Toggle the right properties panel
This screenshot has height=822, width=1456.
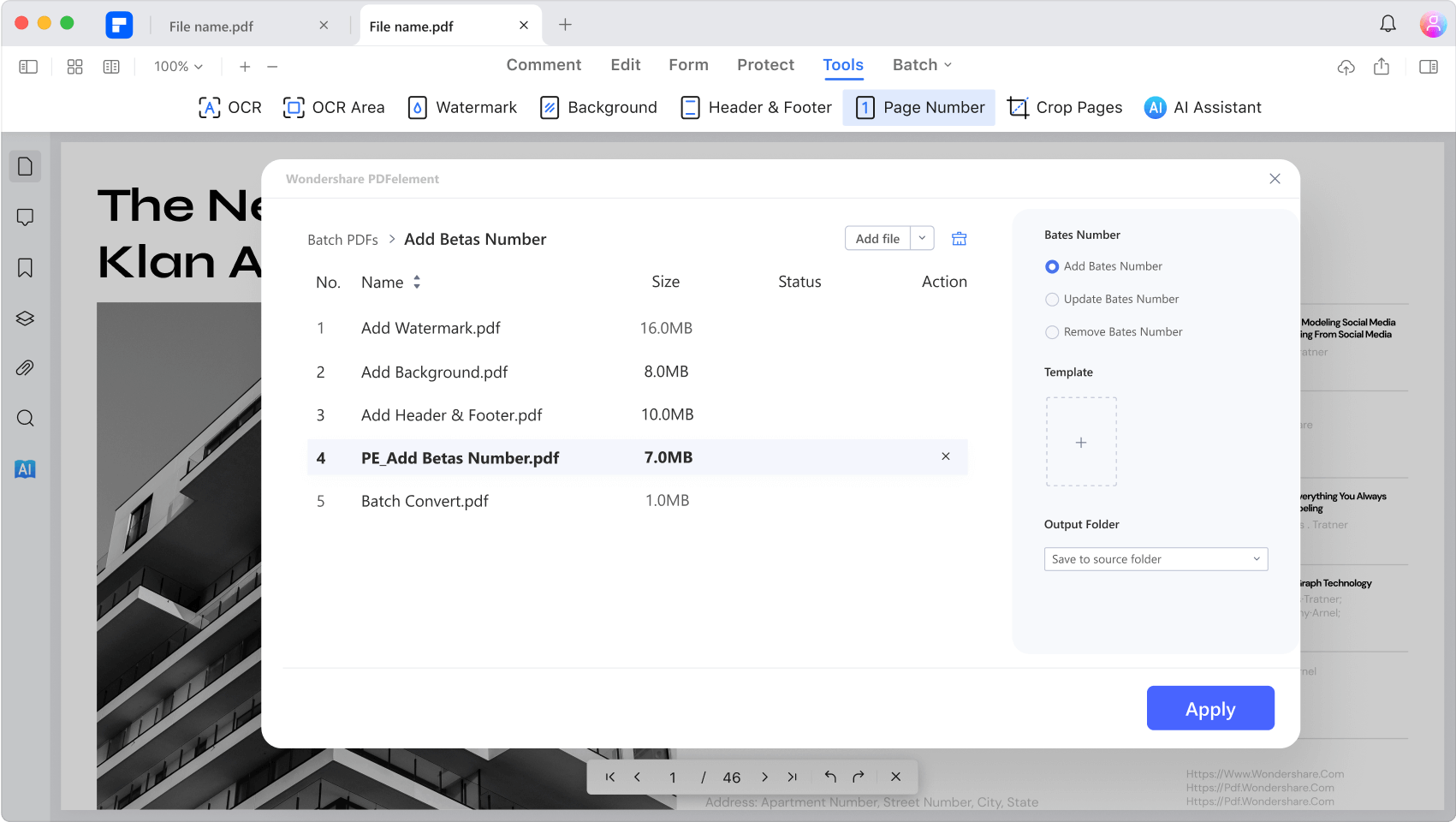(x=1429, y=67)
